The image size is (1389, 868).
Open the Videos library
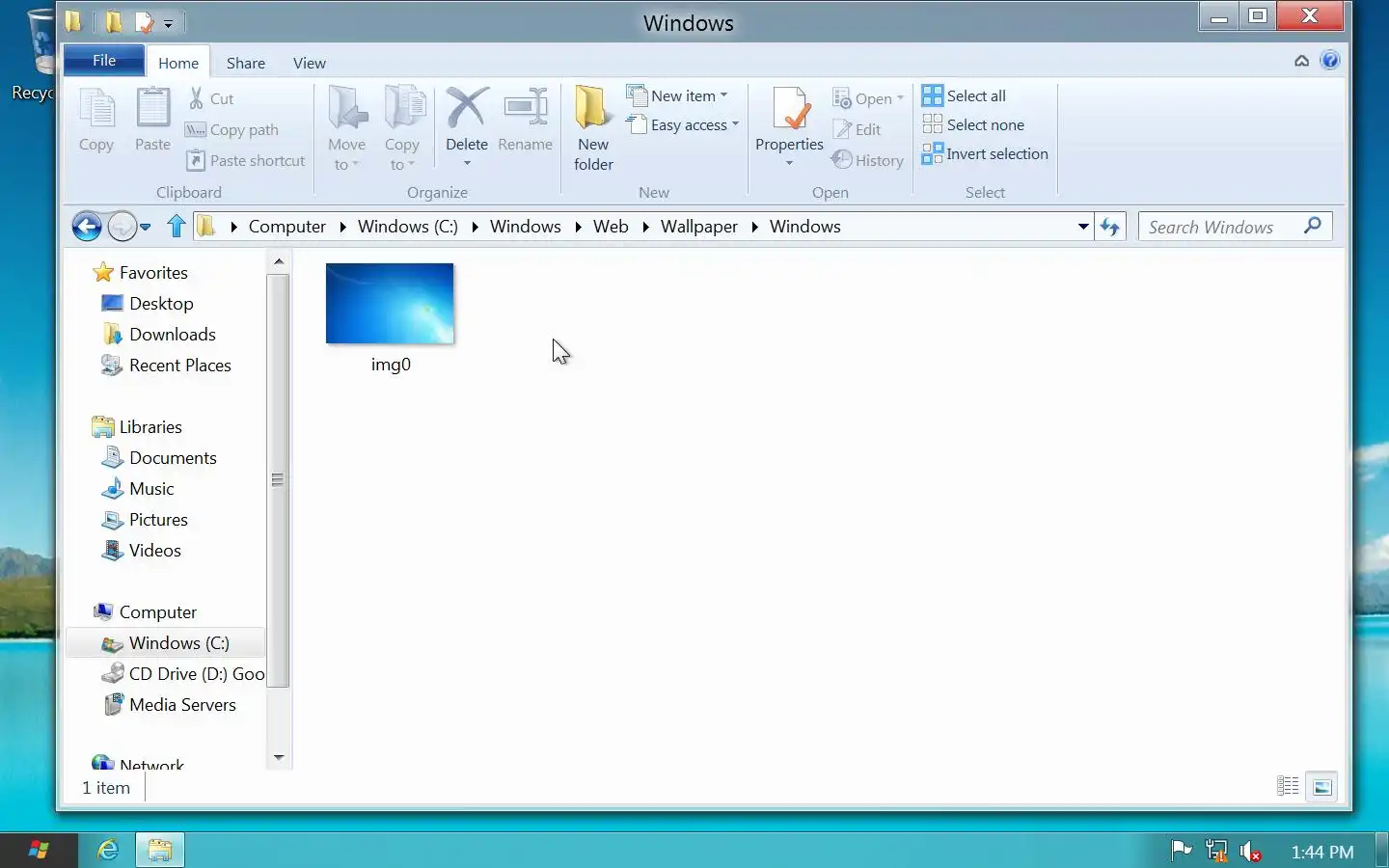coord(142,551)
